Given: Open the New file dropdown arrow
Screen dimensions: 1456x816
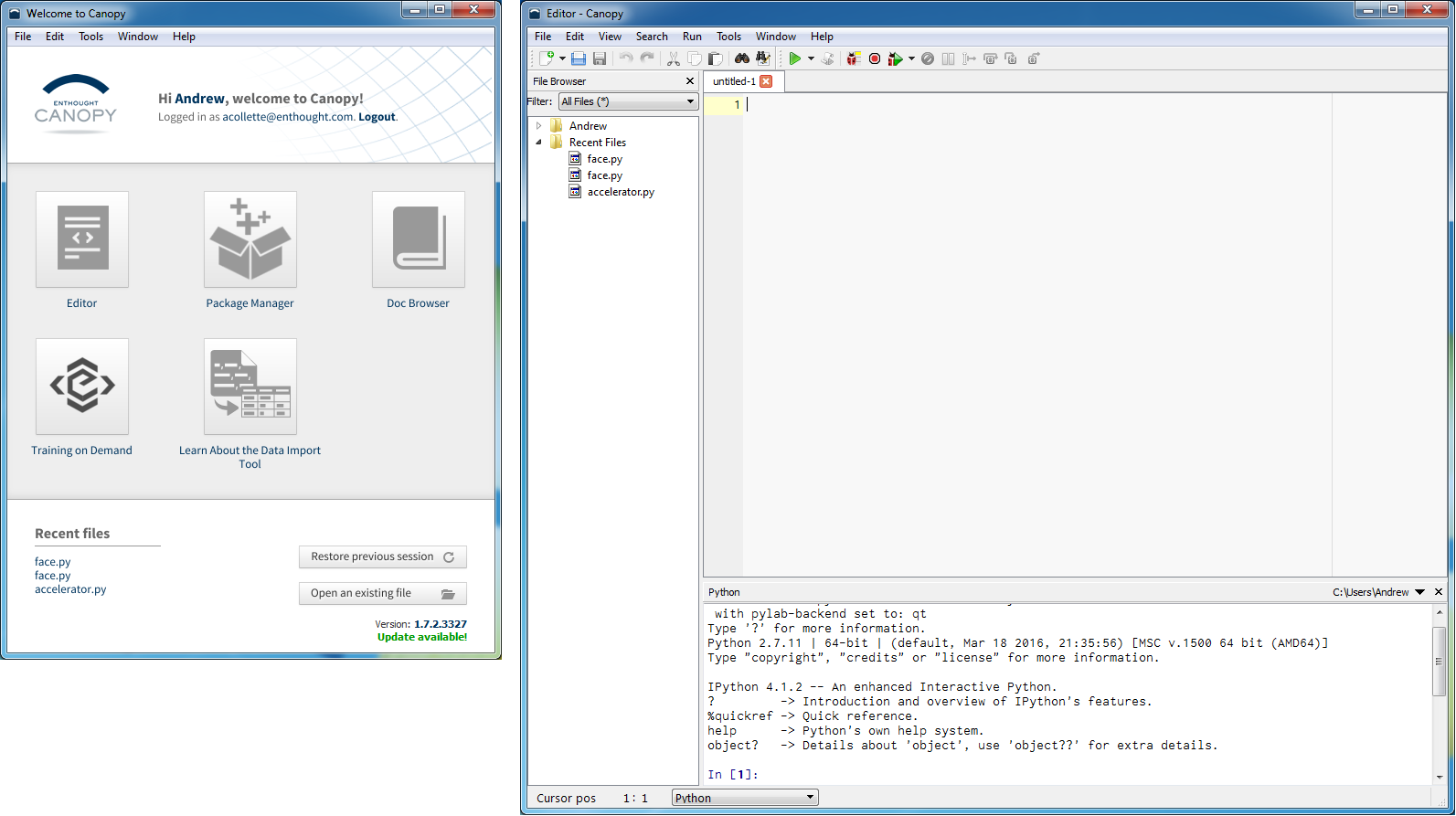Looking at the screenshot, I should 562,59.
